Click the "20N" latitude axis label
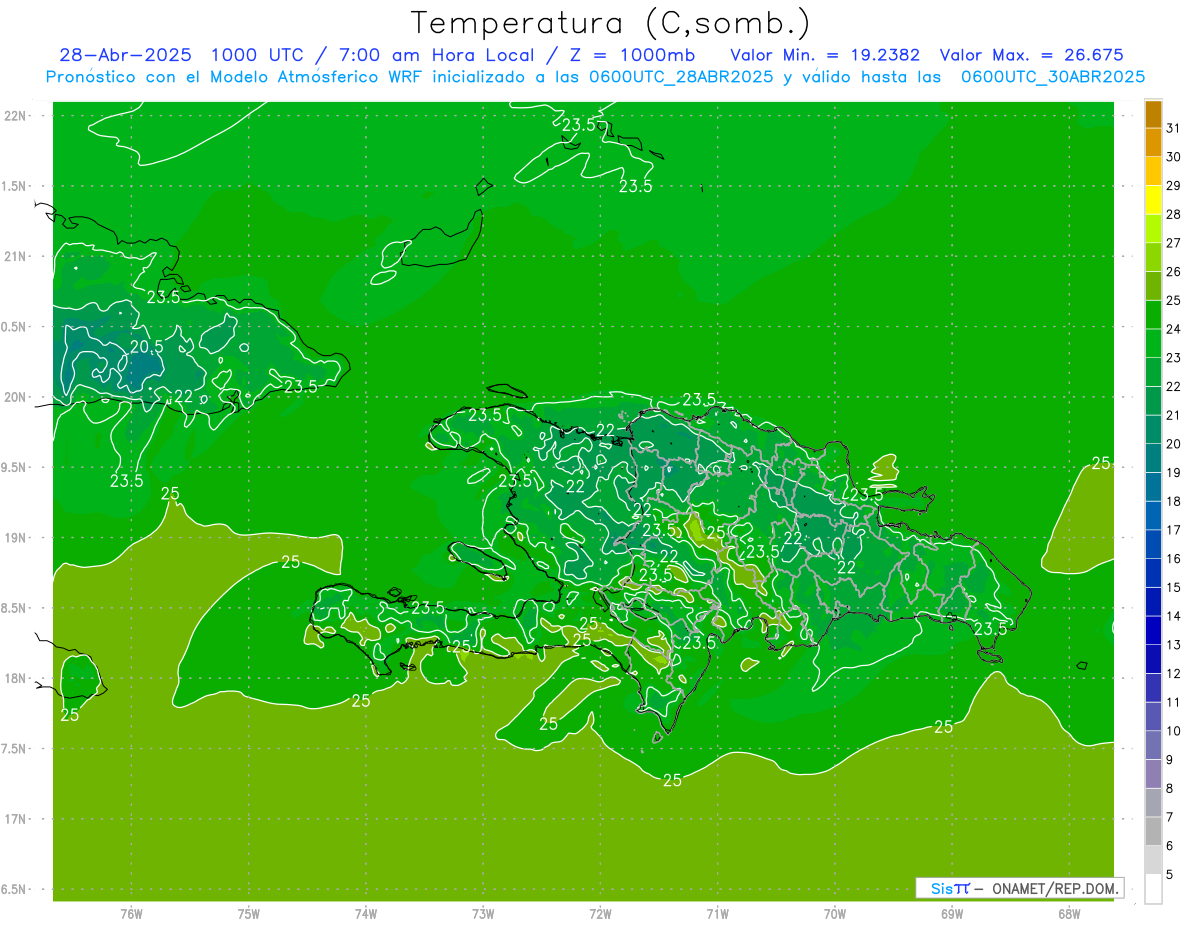 17,397
